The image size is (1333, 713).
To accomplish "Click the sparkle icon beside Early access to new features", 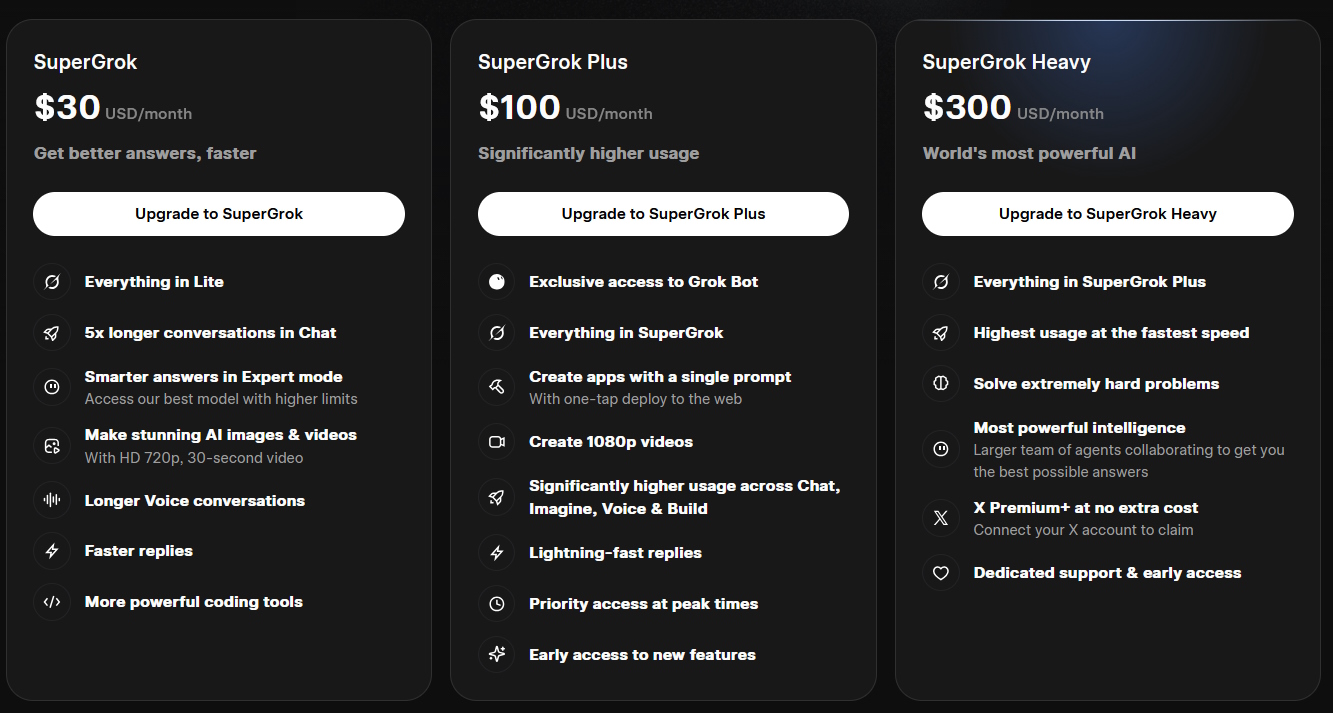I will pyautogui.click(x=496, y=655).
